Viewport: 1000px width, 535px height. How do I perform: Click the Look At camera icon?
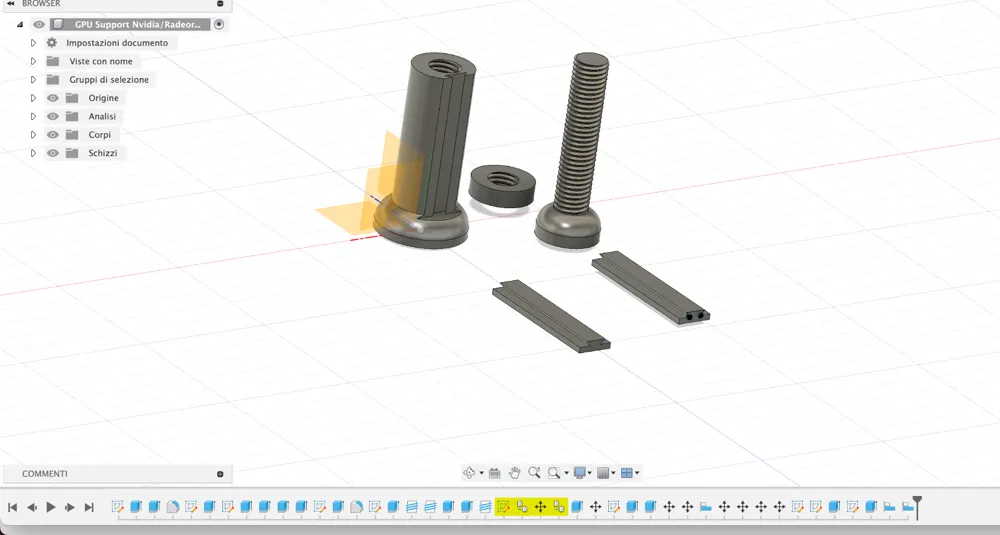coord(494,473)
